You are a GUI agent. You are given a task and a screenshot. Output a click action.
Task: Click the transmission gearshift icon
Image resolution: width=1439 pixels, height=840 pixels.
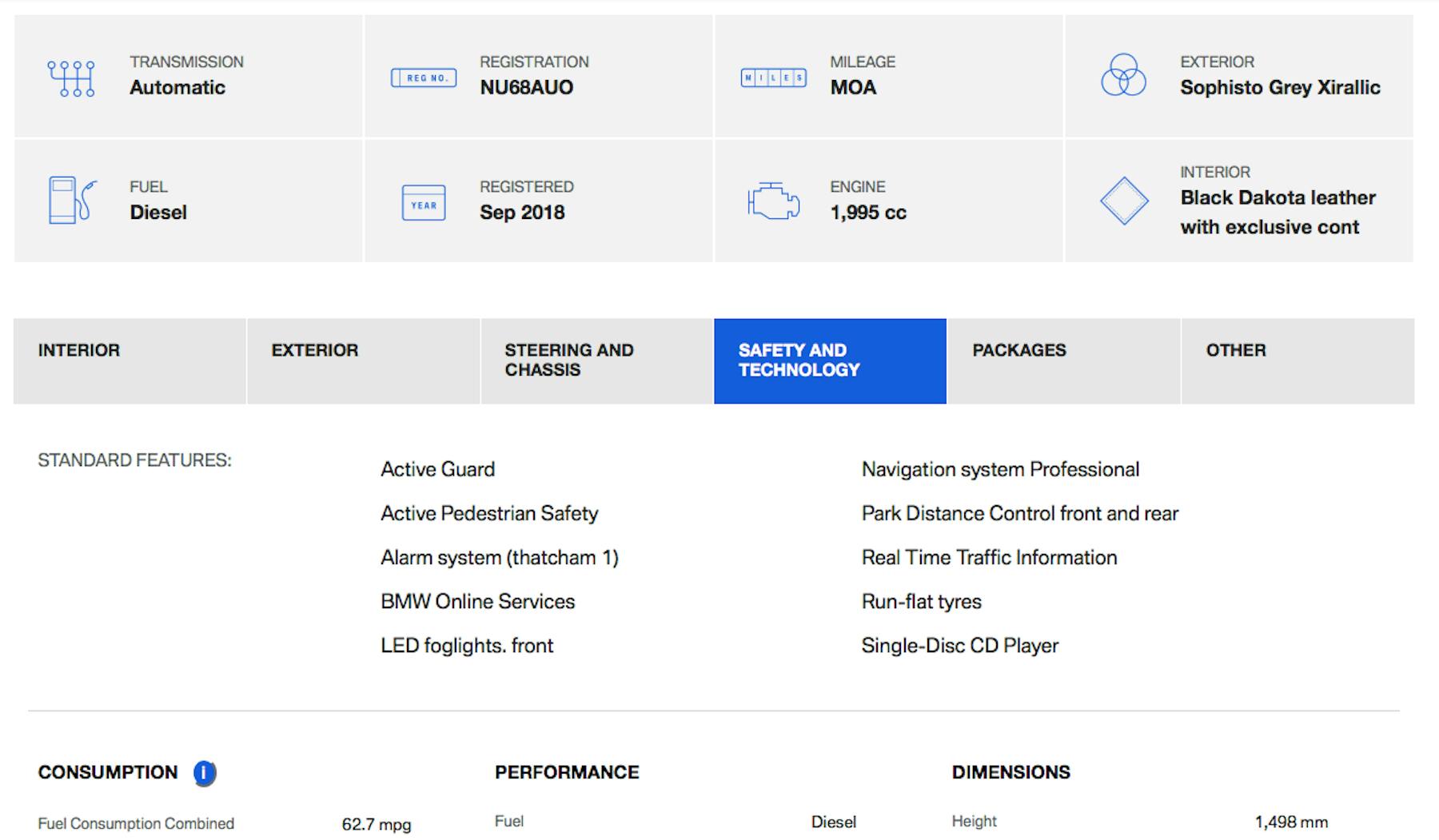[x=71, y=78]
